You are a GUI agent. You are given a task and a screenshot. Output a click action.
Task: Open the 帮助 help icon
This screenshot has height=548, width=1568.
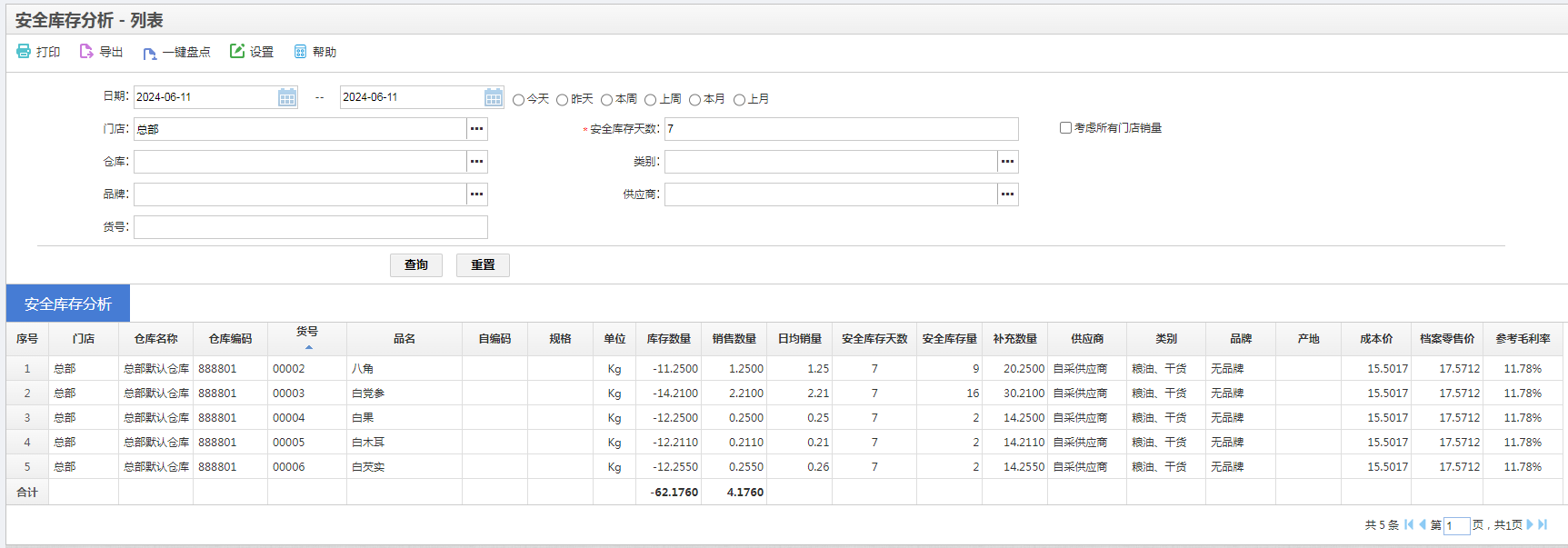point(300,52)
